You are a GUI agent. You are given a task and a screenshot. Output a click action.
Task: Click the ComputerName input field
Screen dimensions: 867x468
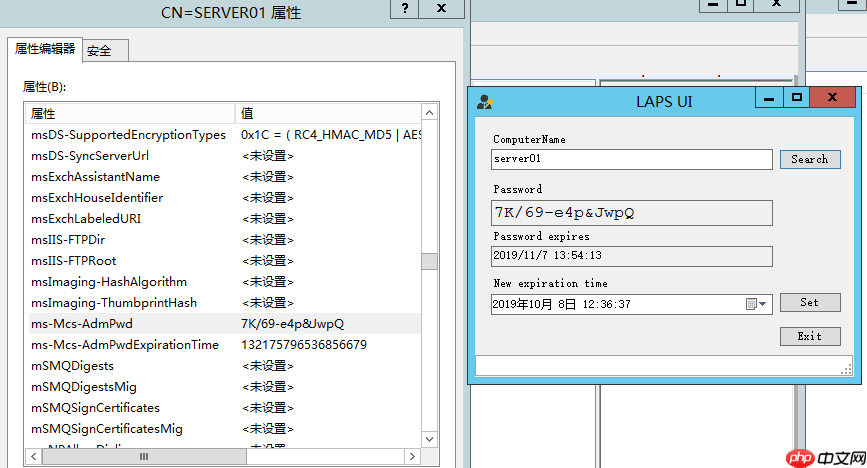click(631, 159)
